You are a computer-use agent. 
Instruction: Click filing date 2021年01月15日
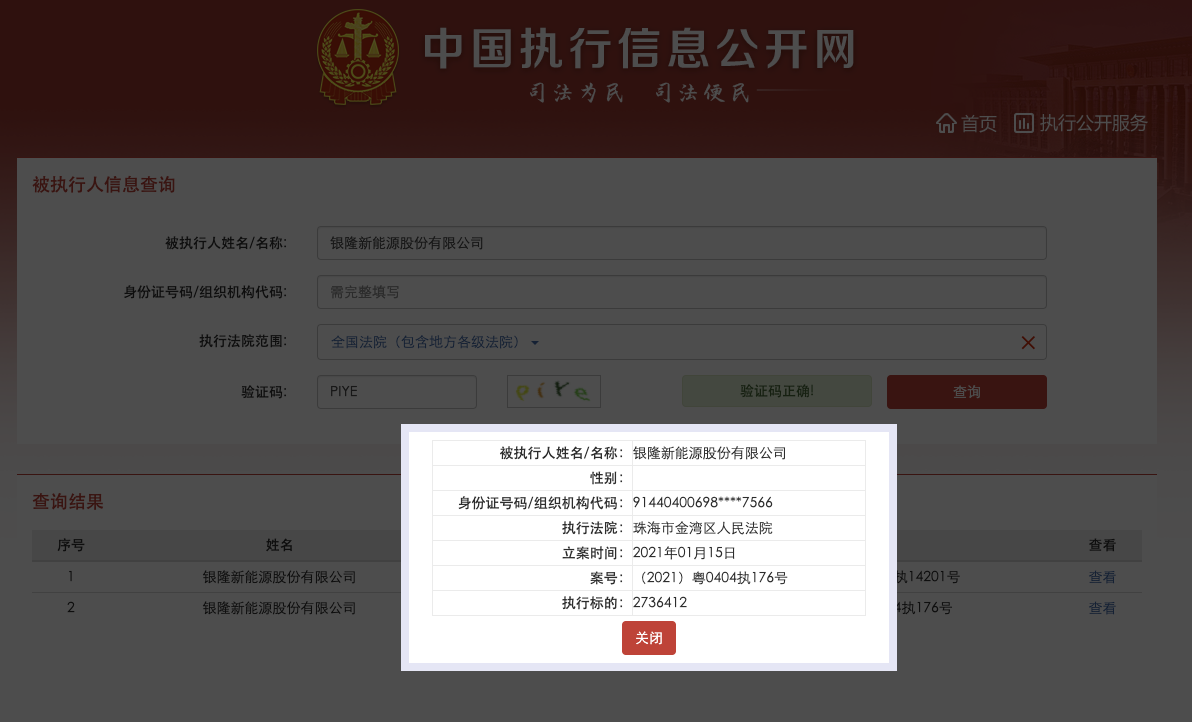point(684,553)
